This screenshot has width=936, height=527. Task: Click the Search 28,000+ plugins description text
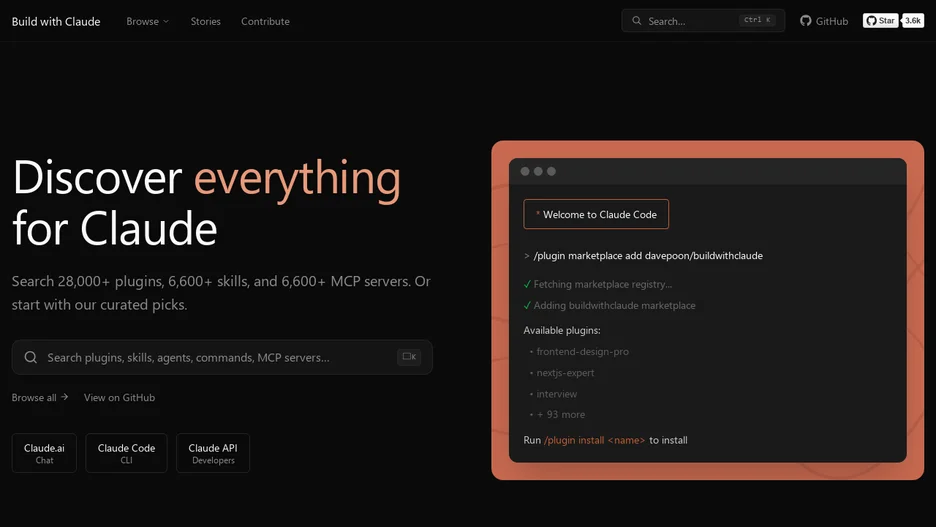(x=221, y=293)
